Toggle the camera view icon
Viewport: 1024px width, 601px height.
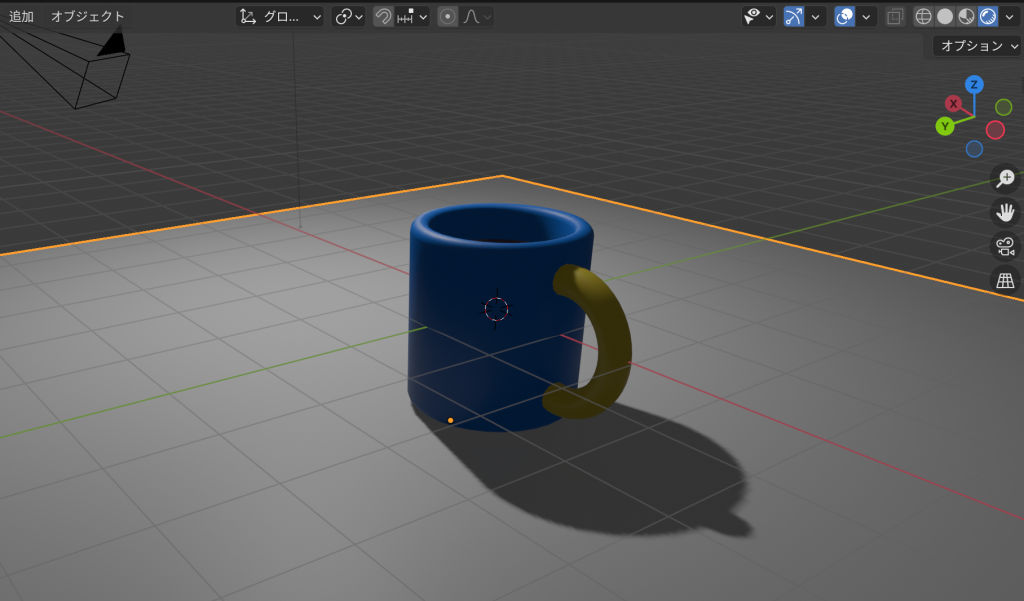1004,246
